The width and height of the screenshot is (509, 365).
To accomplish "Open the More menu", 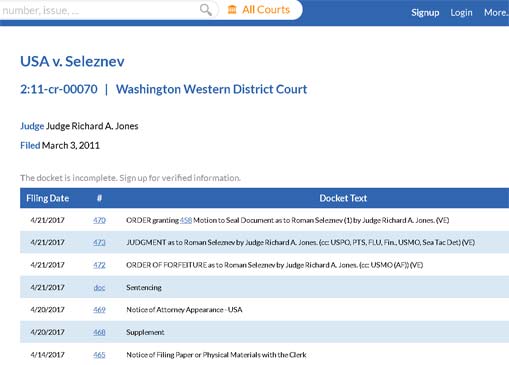I will [496, 13].
